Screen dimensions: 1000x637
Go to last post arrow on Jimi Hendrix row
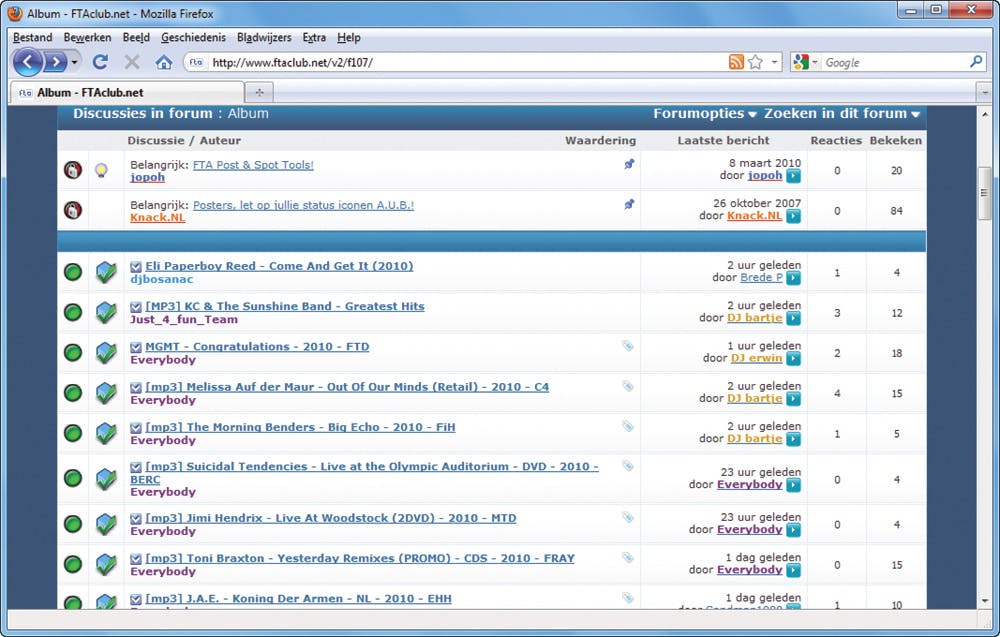pyautogui.click(x=793, y=530)
